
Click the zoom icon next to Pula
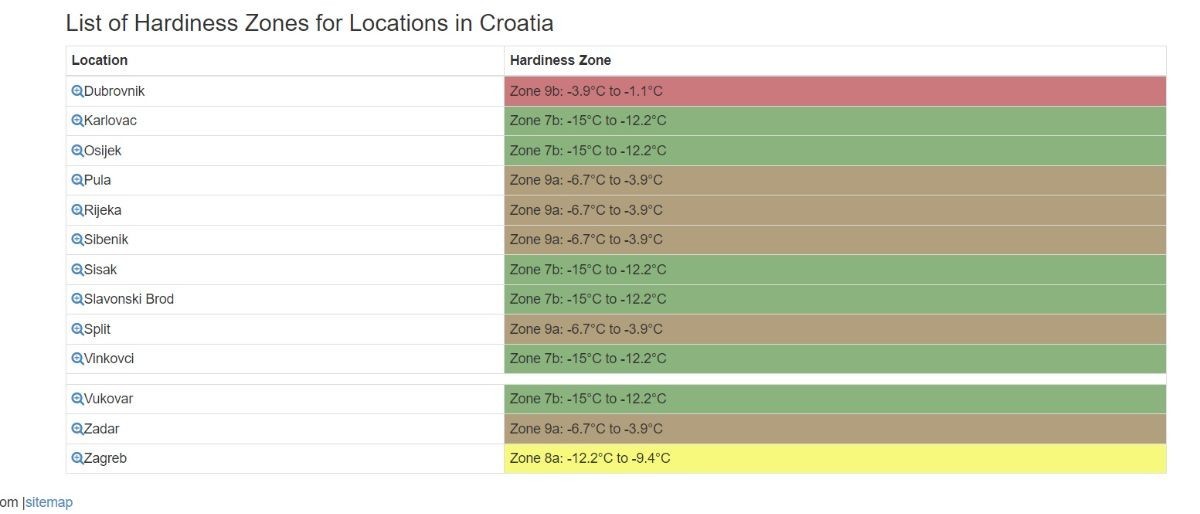coord(77,181)
